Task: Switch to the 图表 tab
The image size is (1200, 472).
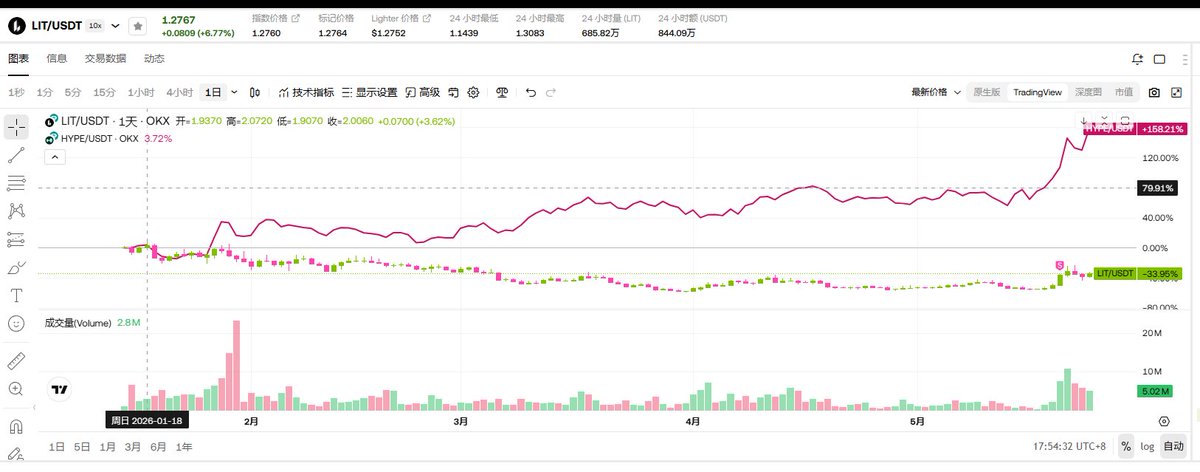Action: [19, 59]
